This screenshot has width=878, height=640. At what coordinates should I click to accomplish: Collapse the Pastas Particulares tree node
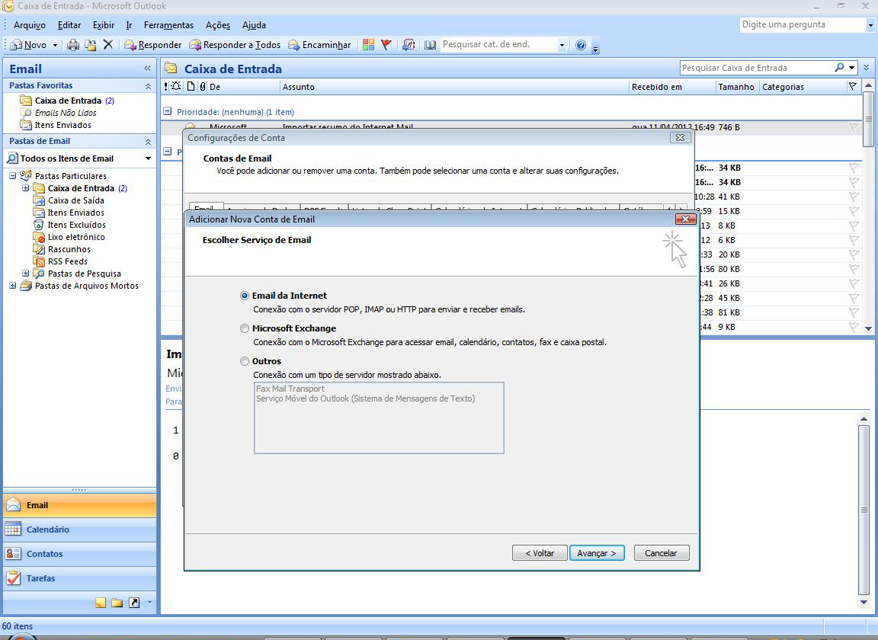pos(12,176)
